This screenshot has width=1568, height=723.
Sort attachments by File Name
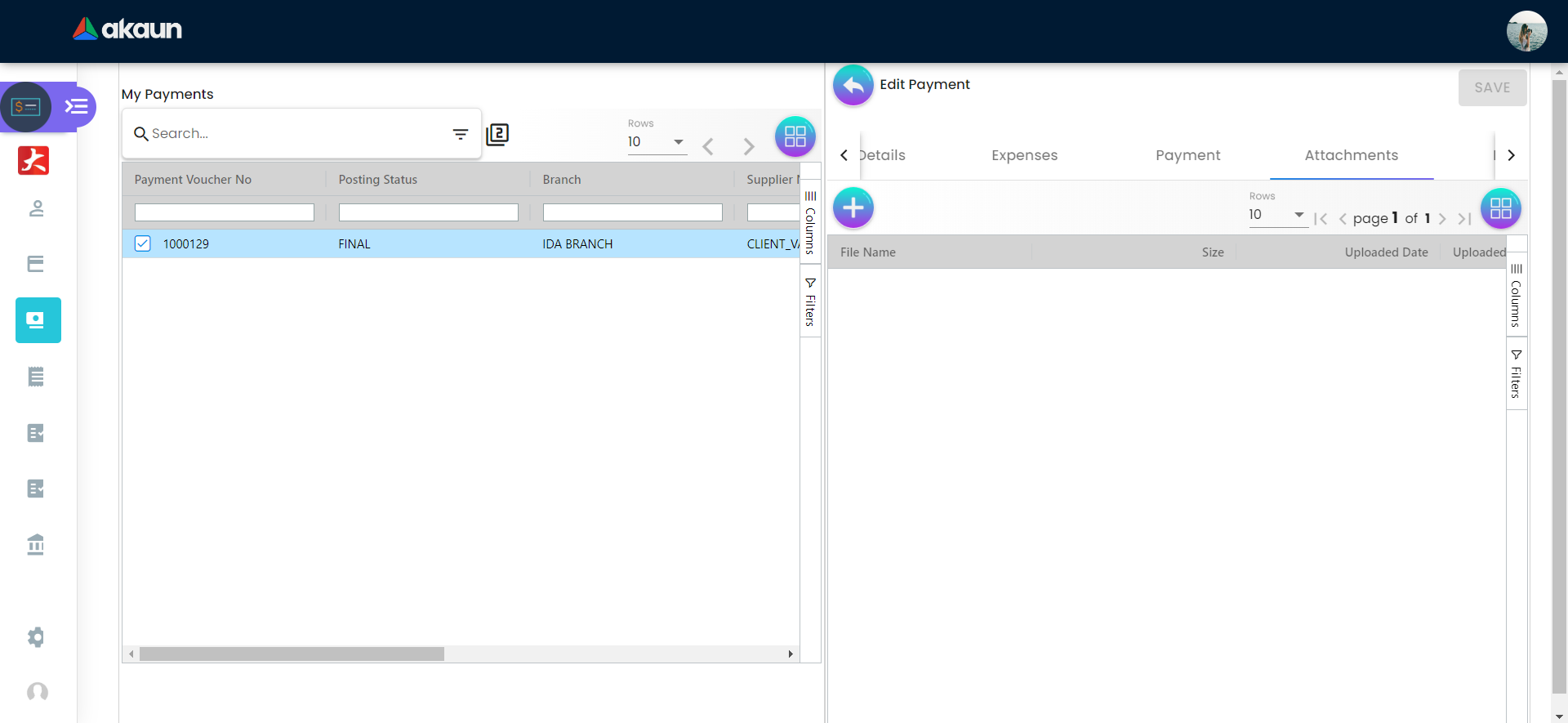tap(868, 252)
